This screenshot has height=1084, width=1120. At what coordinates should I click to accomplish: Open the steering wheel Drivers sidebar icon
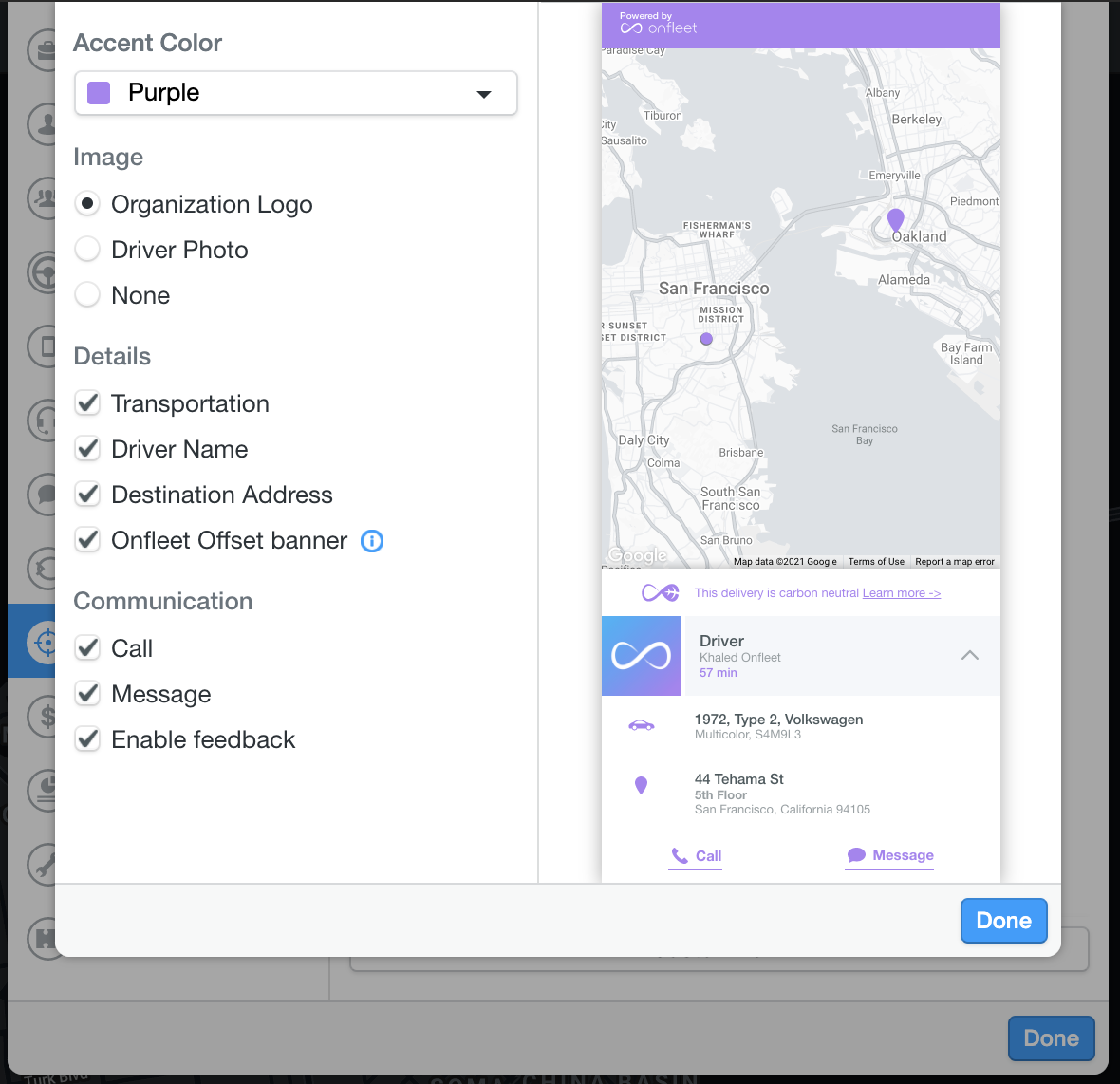43,272
